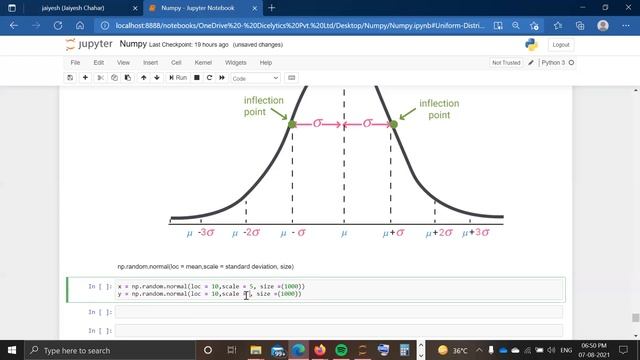
Task: Add this page to favorites
Action: [x=534, y=26]
